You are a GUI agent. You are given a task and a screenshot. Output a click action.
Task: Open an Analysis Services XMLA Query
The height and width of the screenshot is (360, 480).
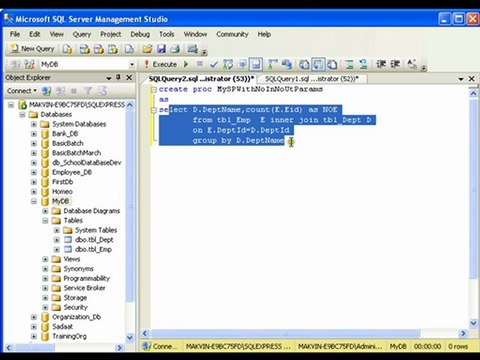click(x=113, y=49)
